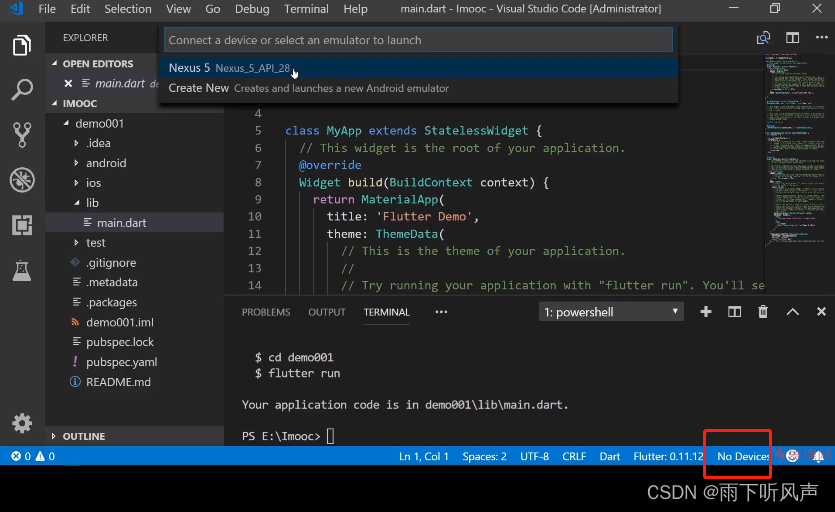Collapse the lib folder
835x512 pixels.
(77, 202)
